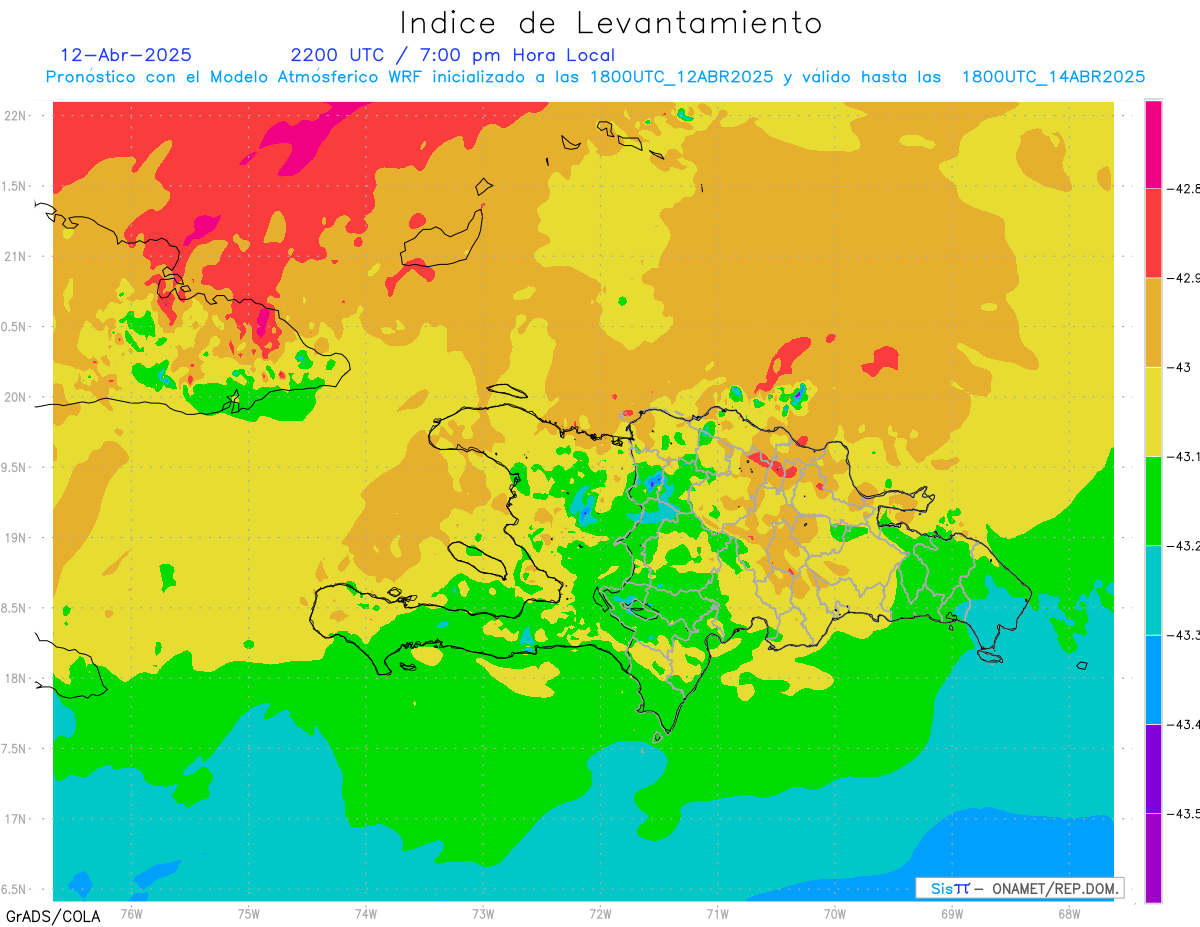Viewport: 1200px width, 927px height.
Task: Click the '70W' longitude label
Action: pyautogui.click(x=835, y=913)
